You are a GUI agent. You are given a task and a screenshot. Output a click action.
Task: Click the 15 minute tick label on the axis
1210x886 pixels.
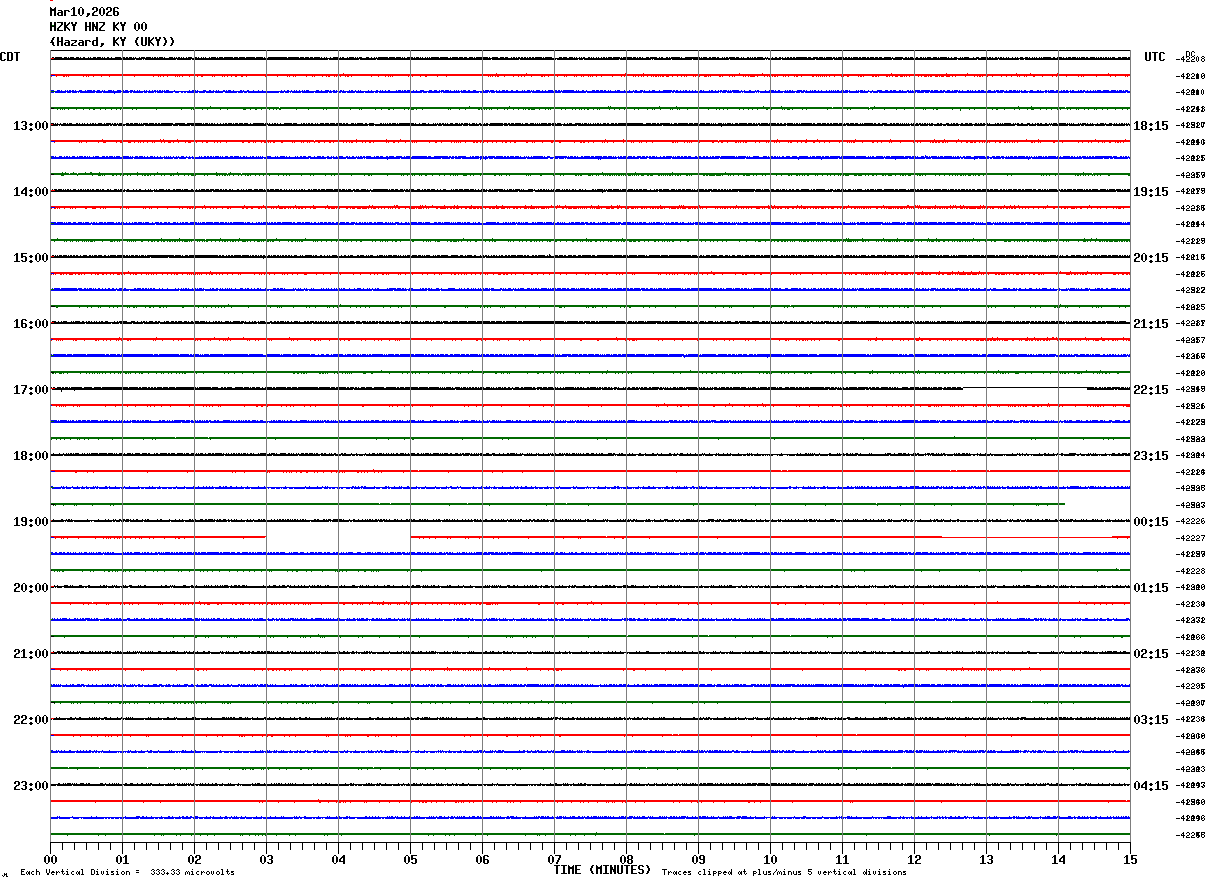[1130, 859]
